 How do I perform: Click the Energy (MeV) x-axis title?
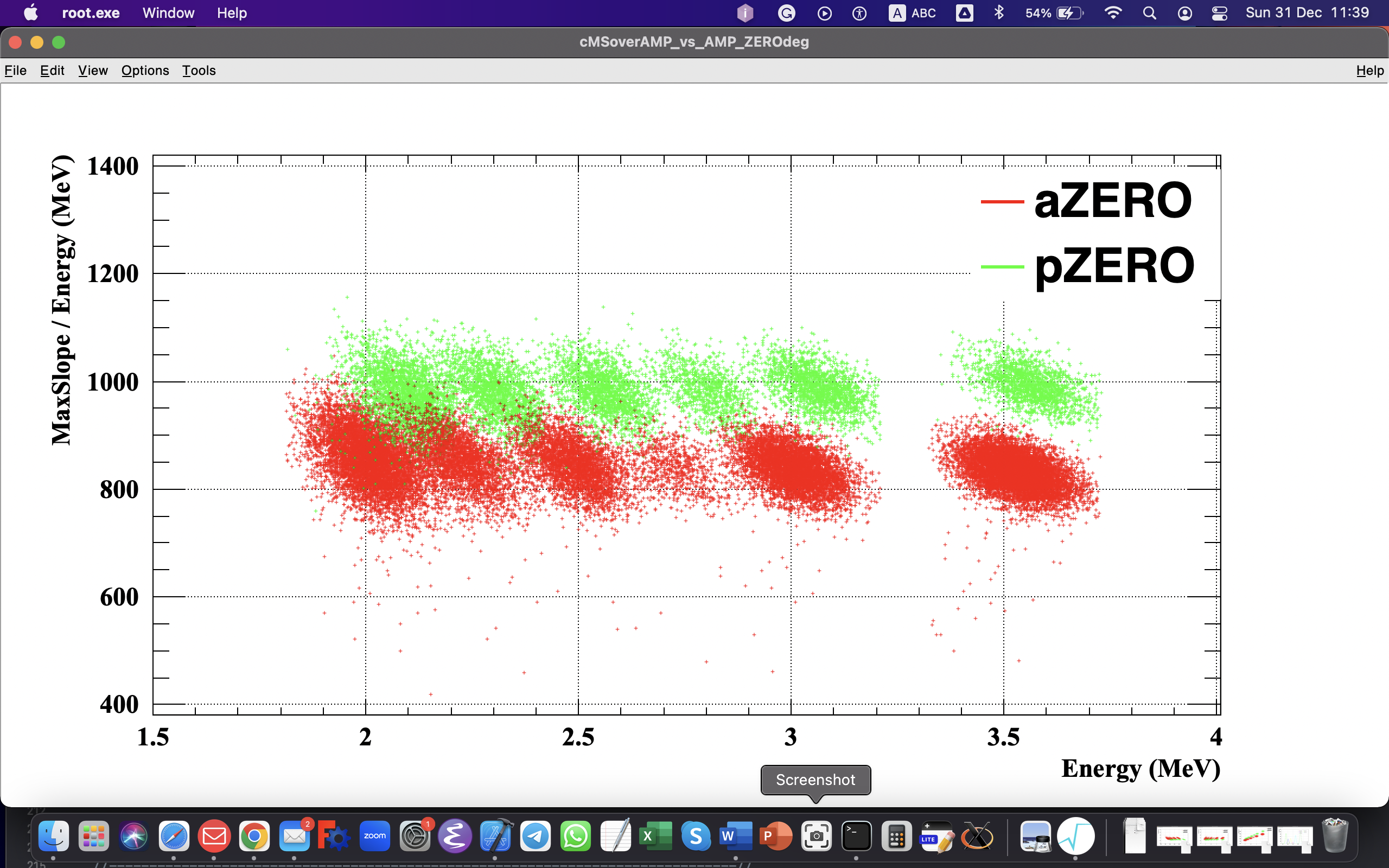(x=1140, y=768)
